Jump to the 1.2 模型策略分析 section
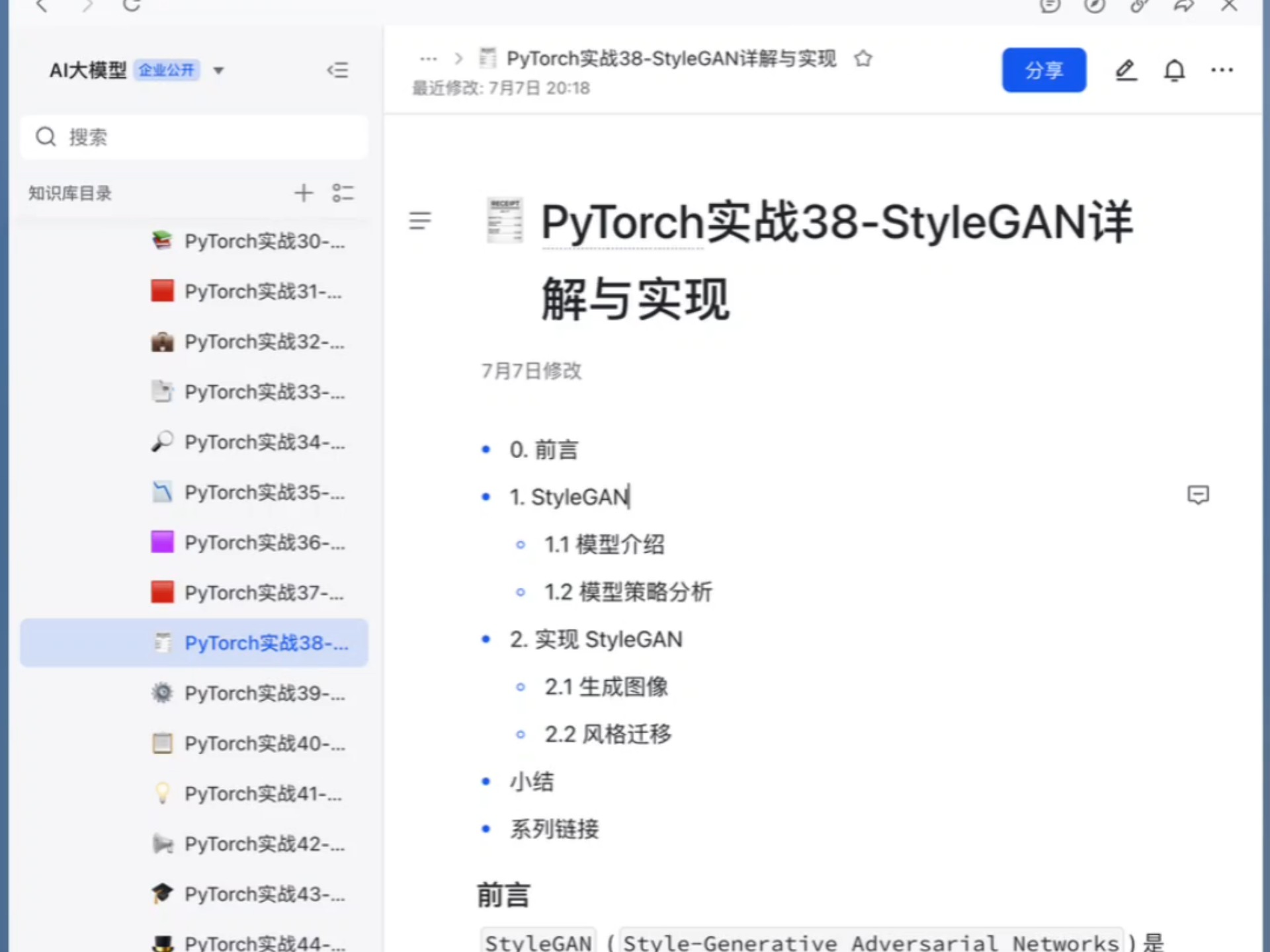 point(628,592)
